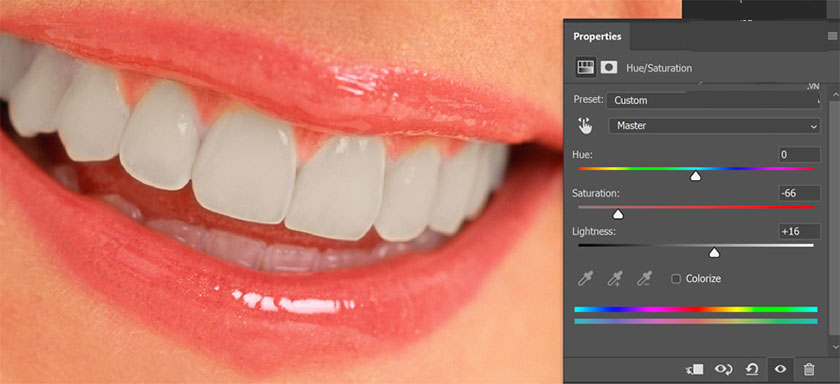Clip adjustment to layer below icon

tap(695, 370)
